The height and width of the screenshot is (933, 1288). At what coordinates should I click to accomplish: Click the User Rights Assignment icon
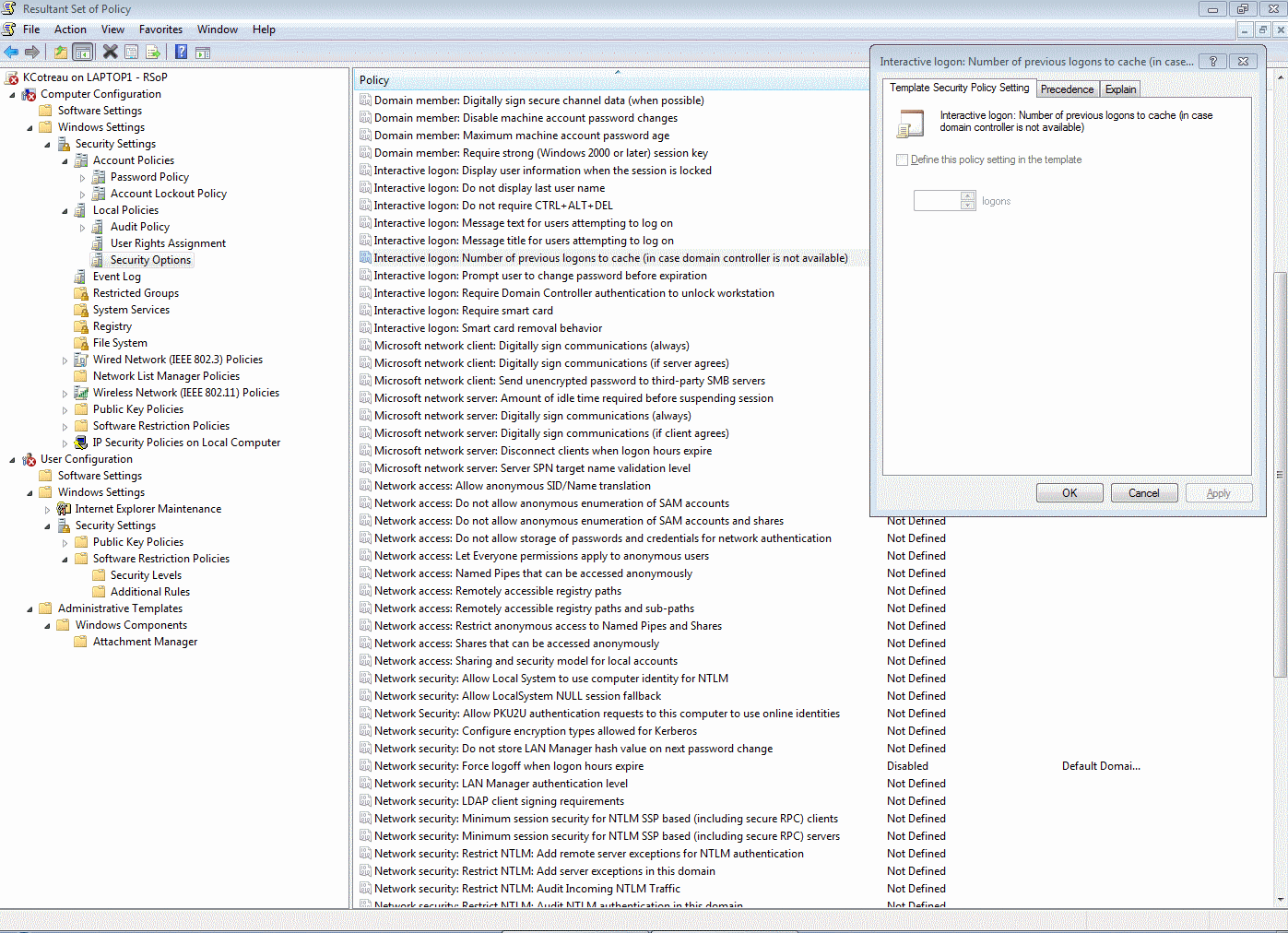tap(99, 243)
